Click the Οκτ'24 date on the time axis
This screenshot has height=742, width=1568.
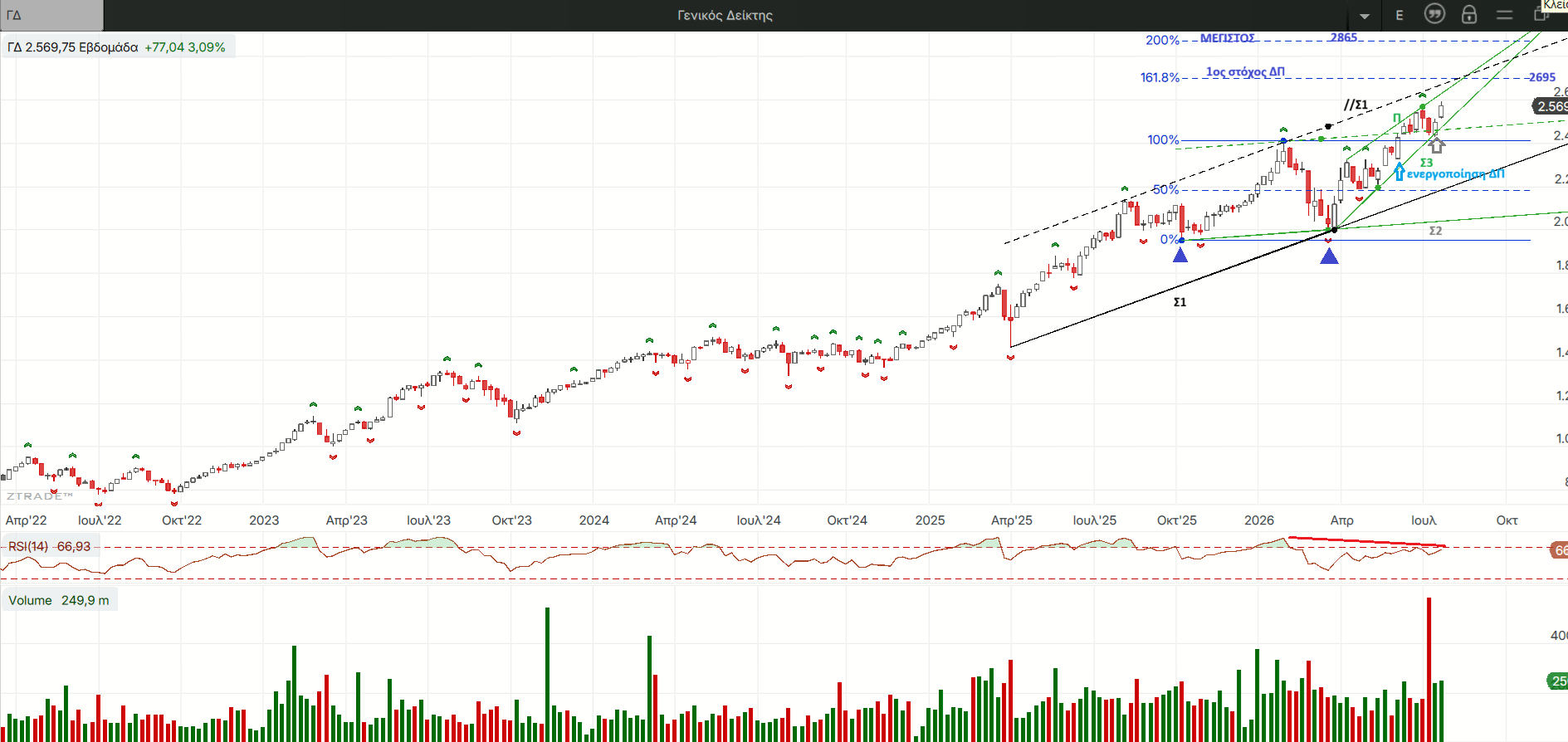tap(847, 520)
